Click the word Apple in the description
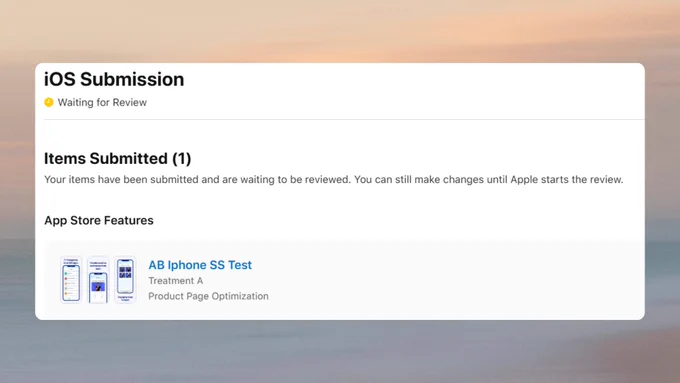The height and width of the screenshot is (383, 680). coord(523,180)
